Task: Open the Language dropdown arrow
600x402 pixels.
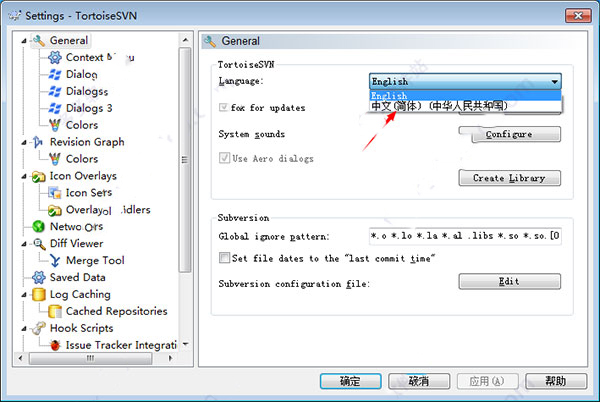Action: coord(554,81)
